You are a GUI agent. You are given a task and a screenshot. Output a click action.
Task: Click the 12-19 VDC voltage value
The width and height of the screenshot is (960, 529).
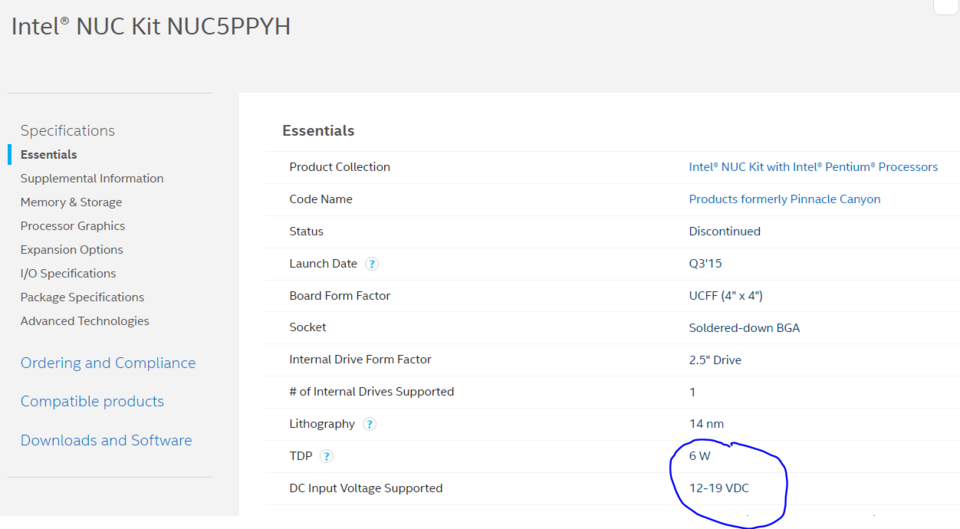pyautogui.click(x=719, y=488)
